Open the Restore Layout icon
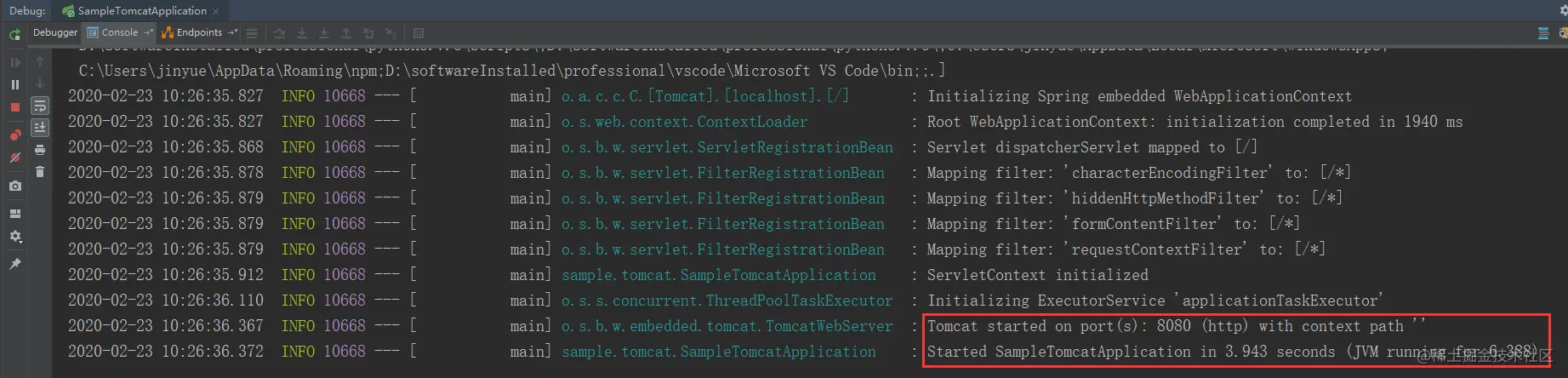 [15, 214]
